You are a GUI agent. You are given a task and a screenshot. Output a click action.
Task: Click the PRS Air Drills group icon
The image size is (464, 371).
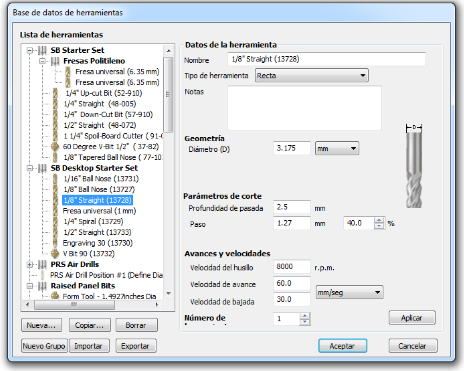click(42, 264)
